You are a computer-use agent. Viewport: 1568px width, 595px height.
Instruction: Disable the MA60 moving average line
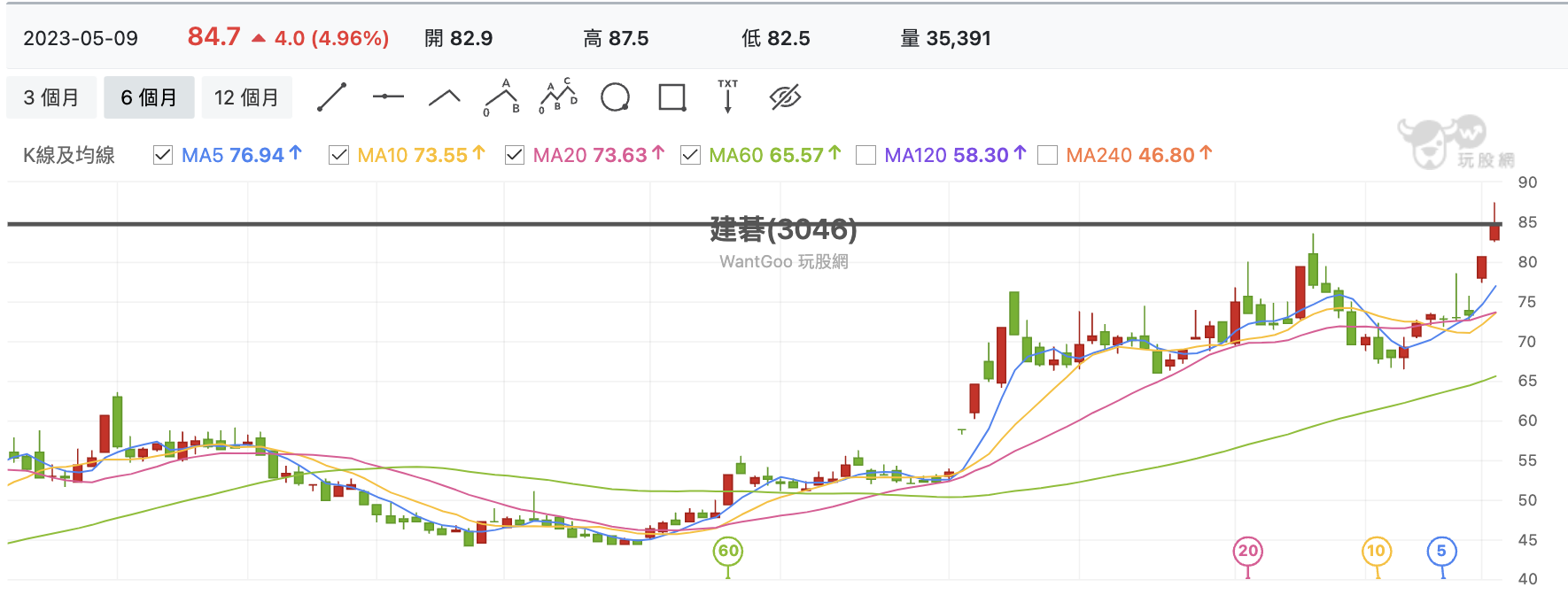(x=690, y=155)
